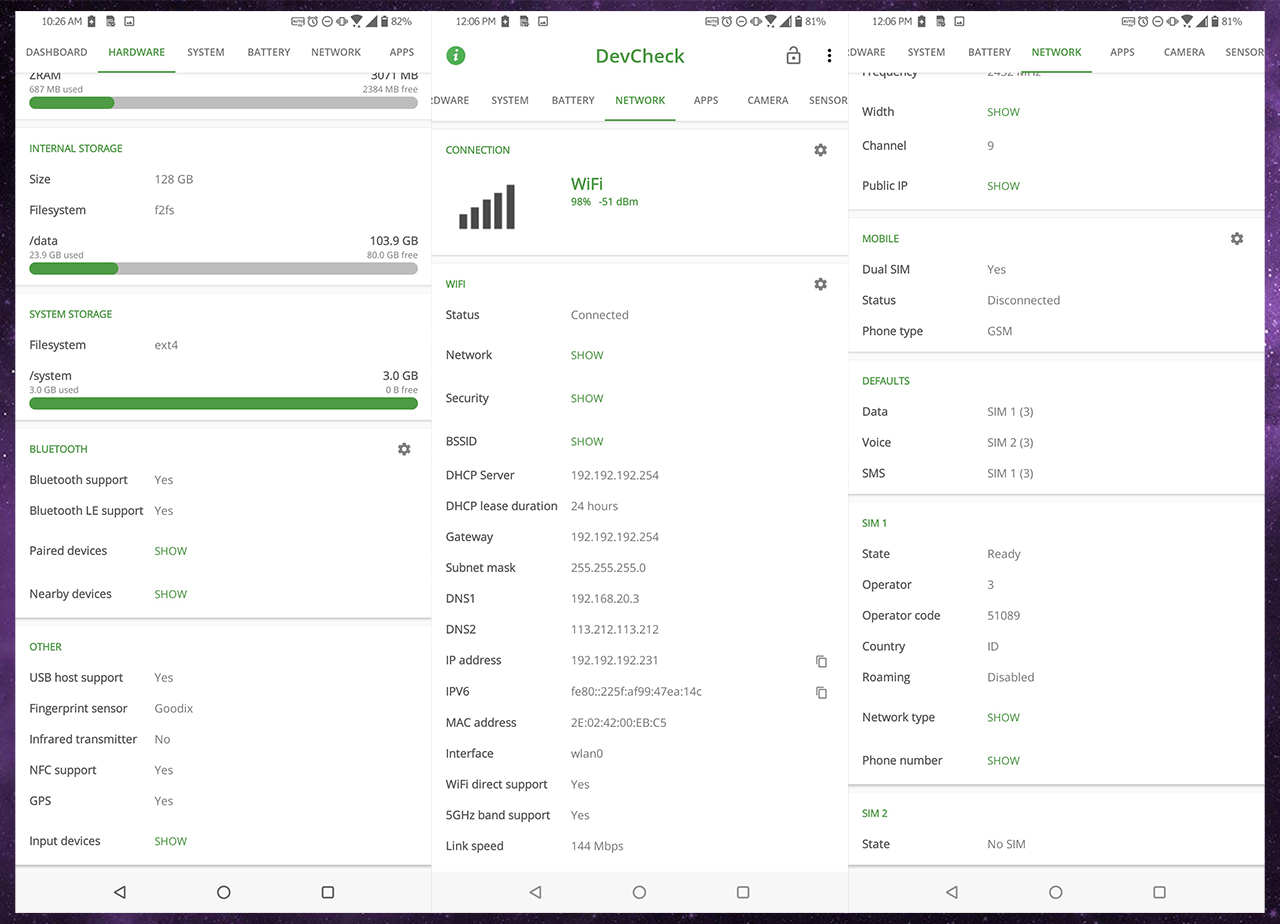Screen dimensions: 1280x924
Task: Show the SIM 1 Phone number
Action: tap(1003, 760)
